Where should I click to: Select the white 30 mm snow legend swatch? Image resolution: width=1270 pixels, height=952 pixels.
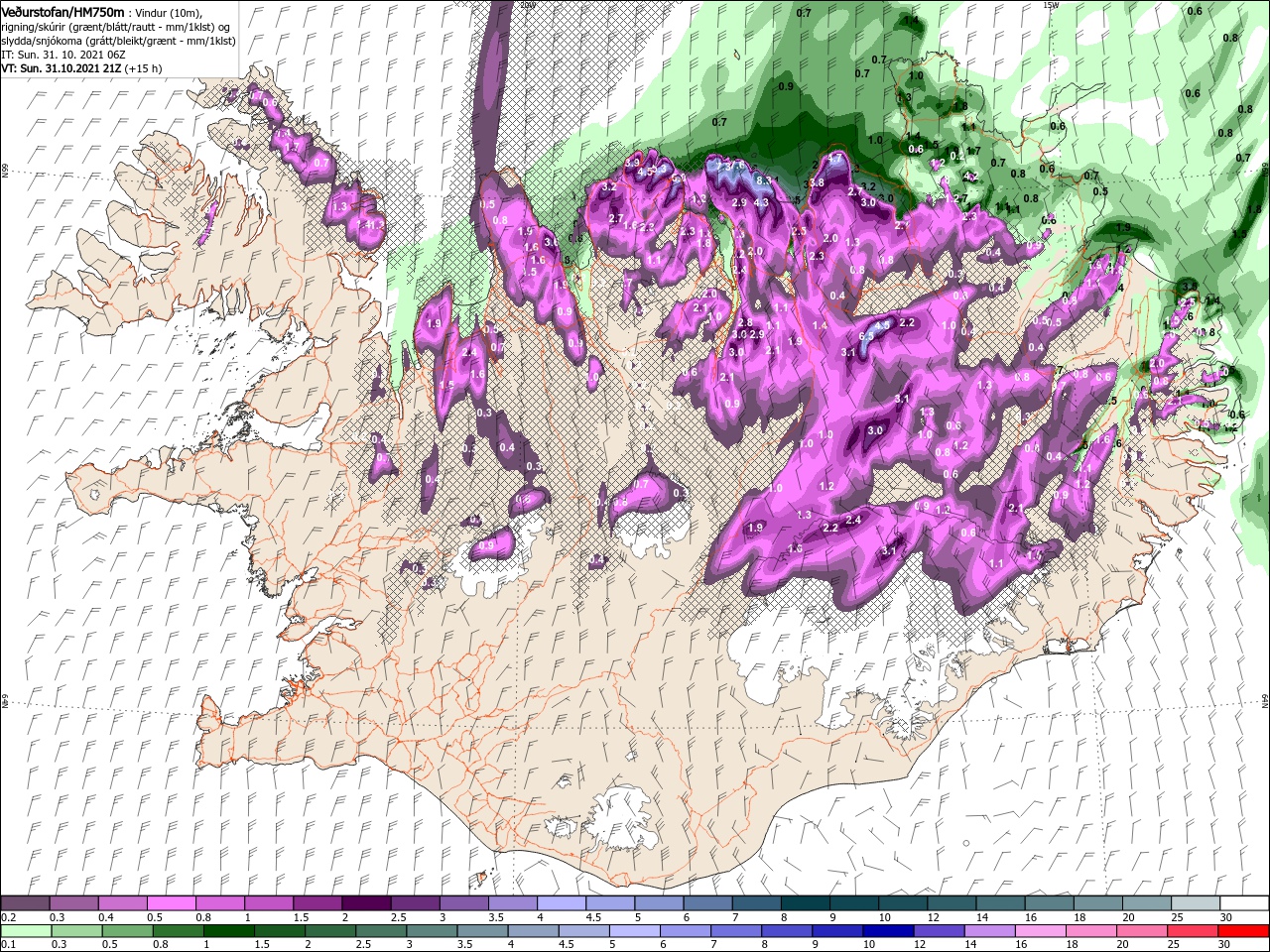point(1244,902)
